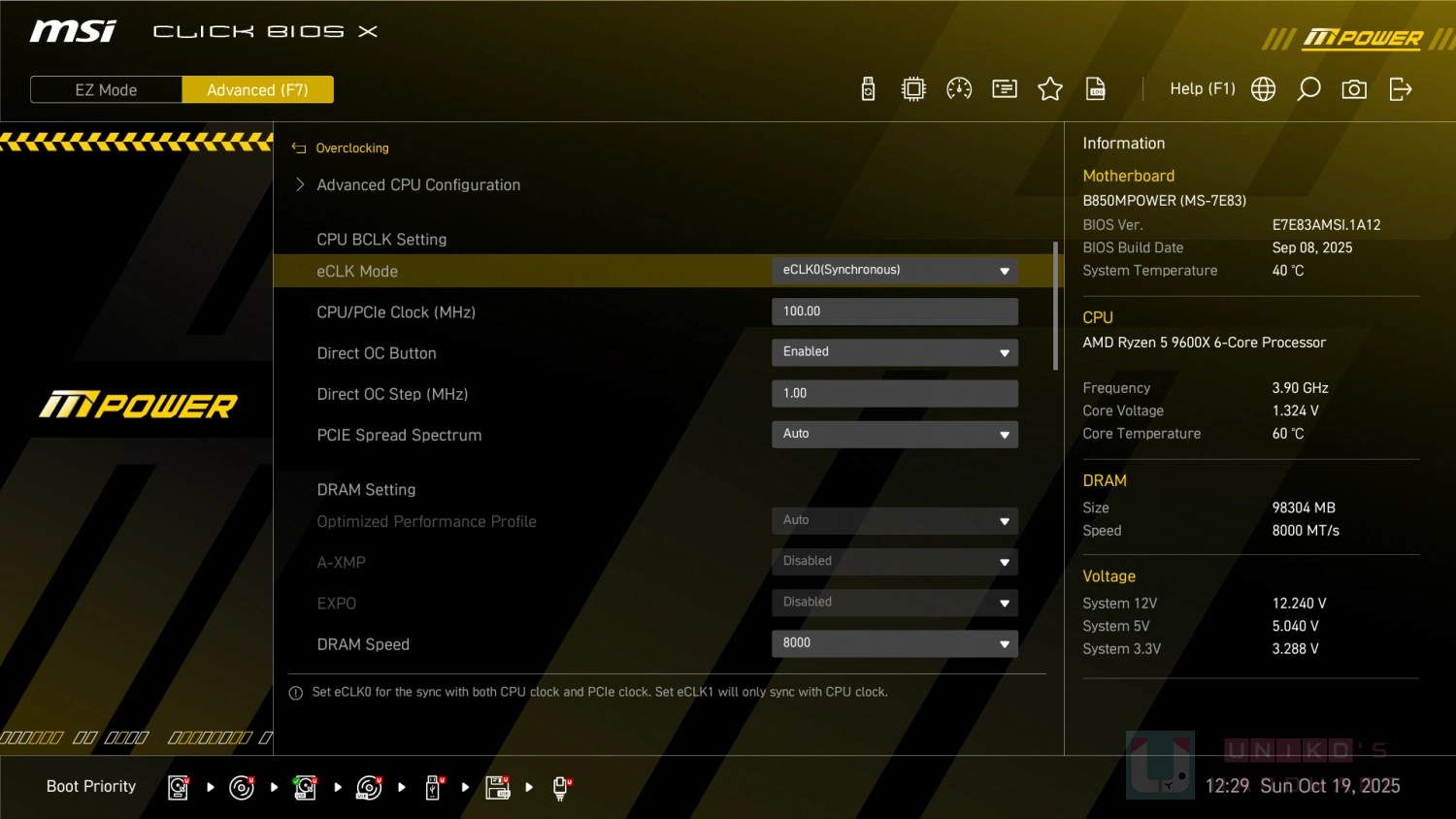Expand Advanced CPU Configuration submenu
The height and width of the screenshot is (819, 1456).
point(418,185)
